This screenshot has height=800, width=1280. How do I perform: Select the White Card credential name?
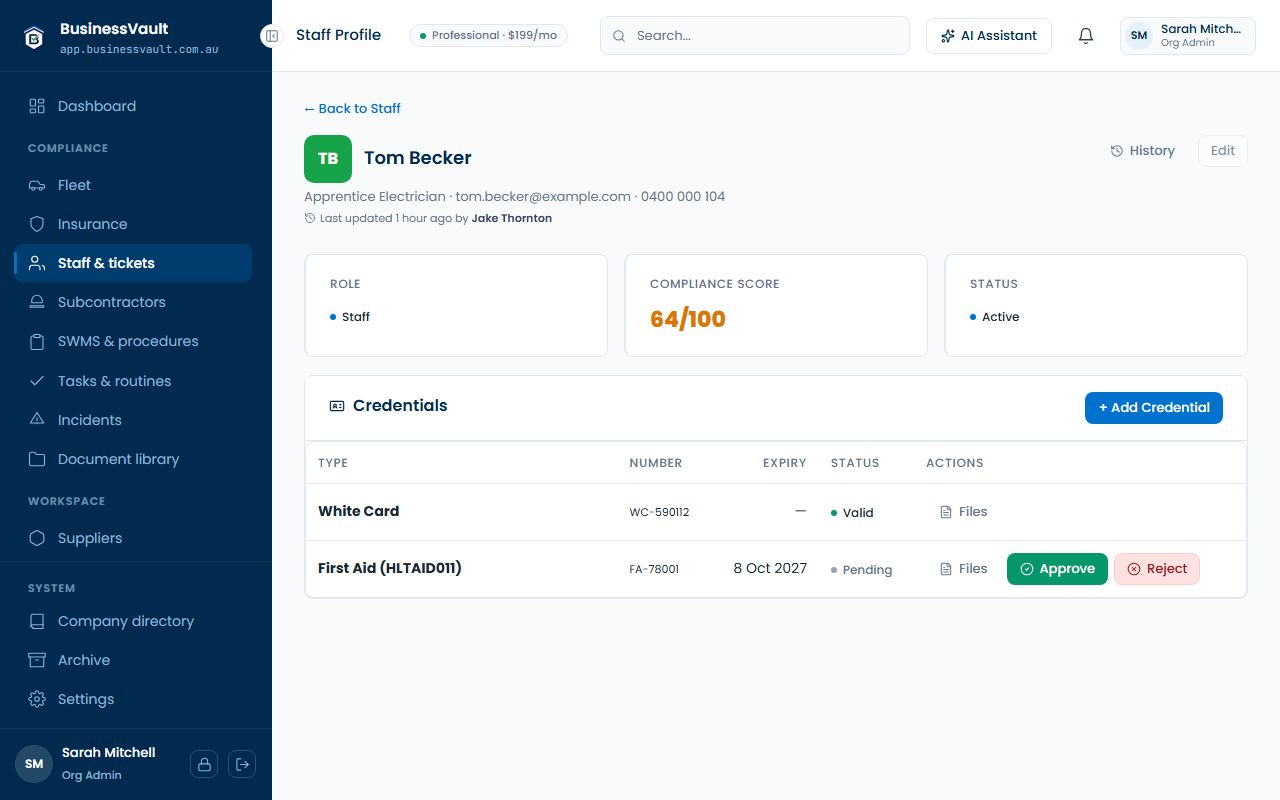point(358,511)
